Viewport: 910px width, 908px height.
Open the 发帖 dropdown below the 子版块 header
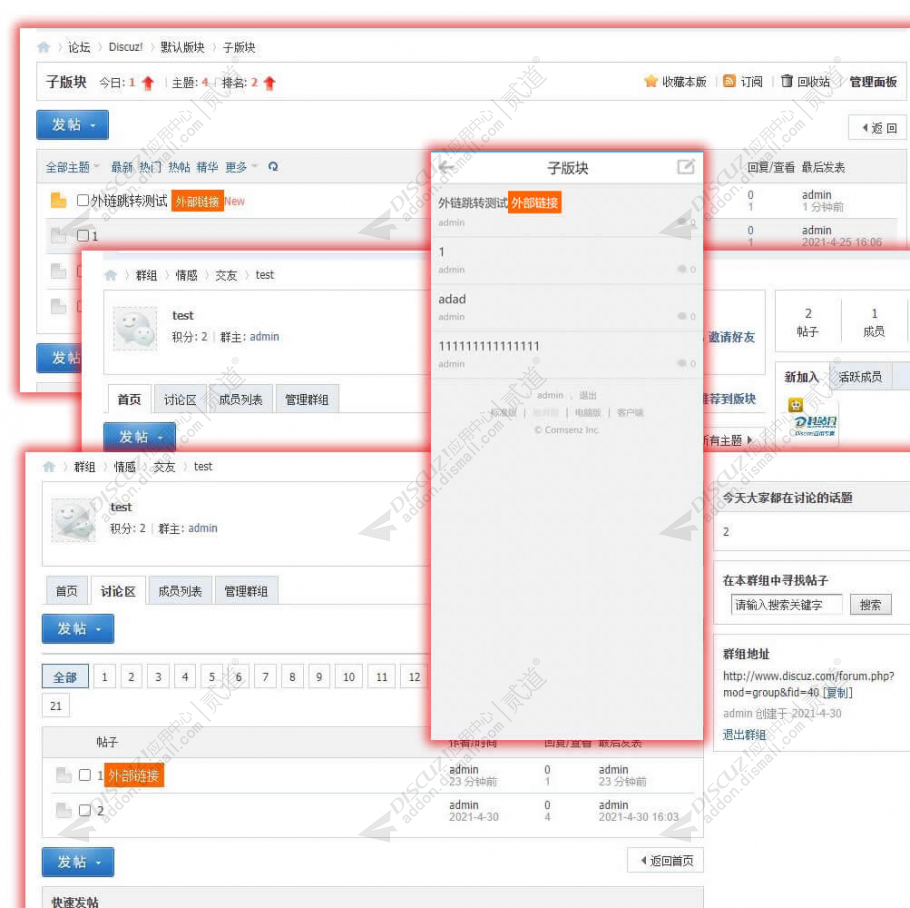point(73,125)
